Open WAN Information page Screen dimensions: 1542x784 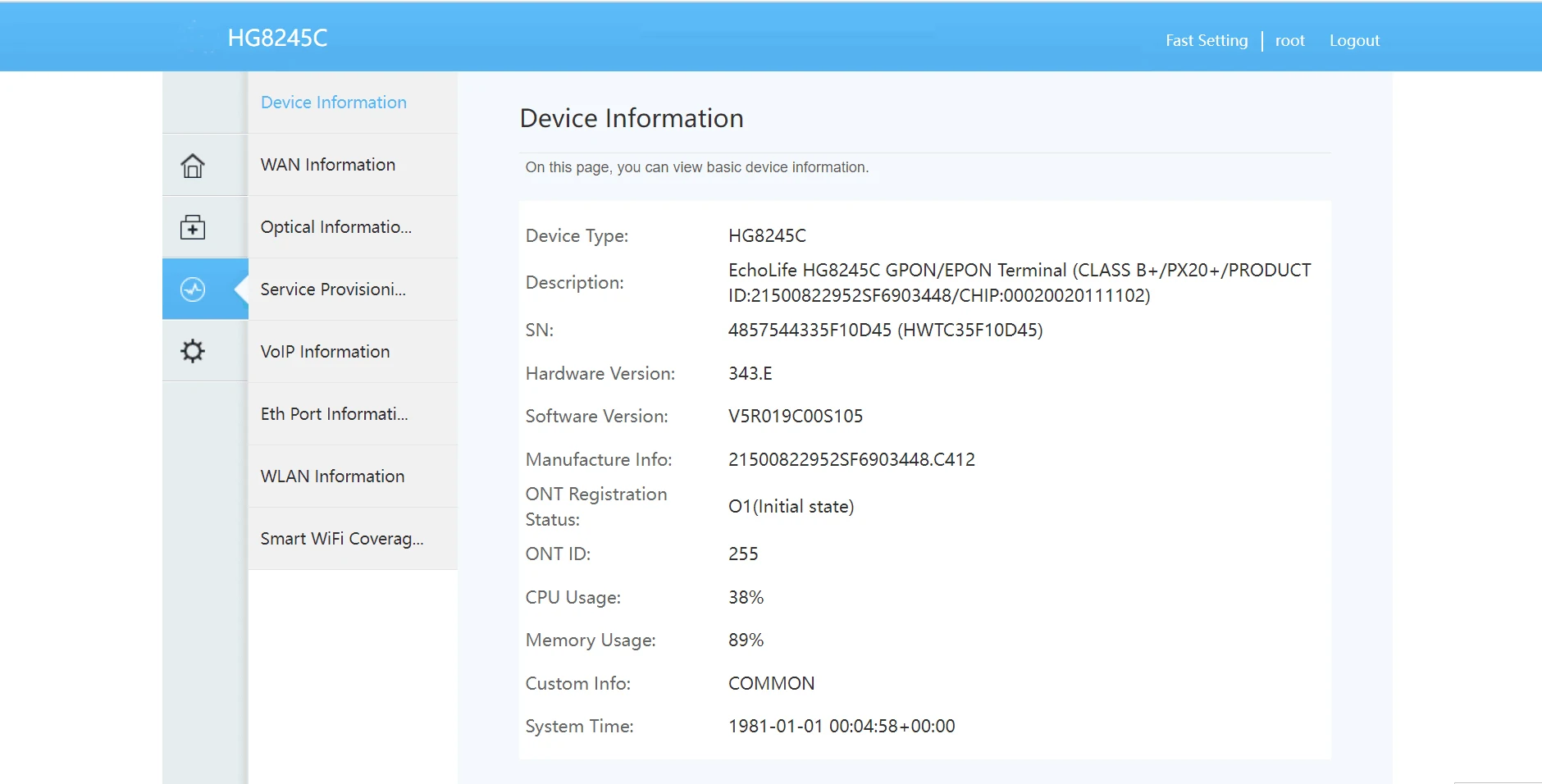pyautogui.click(x=327, y=165)
